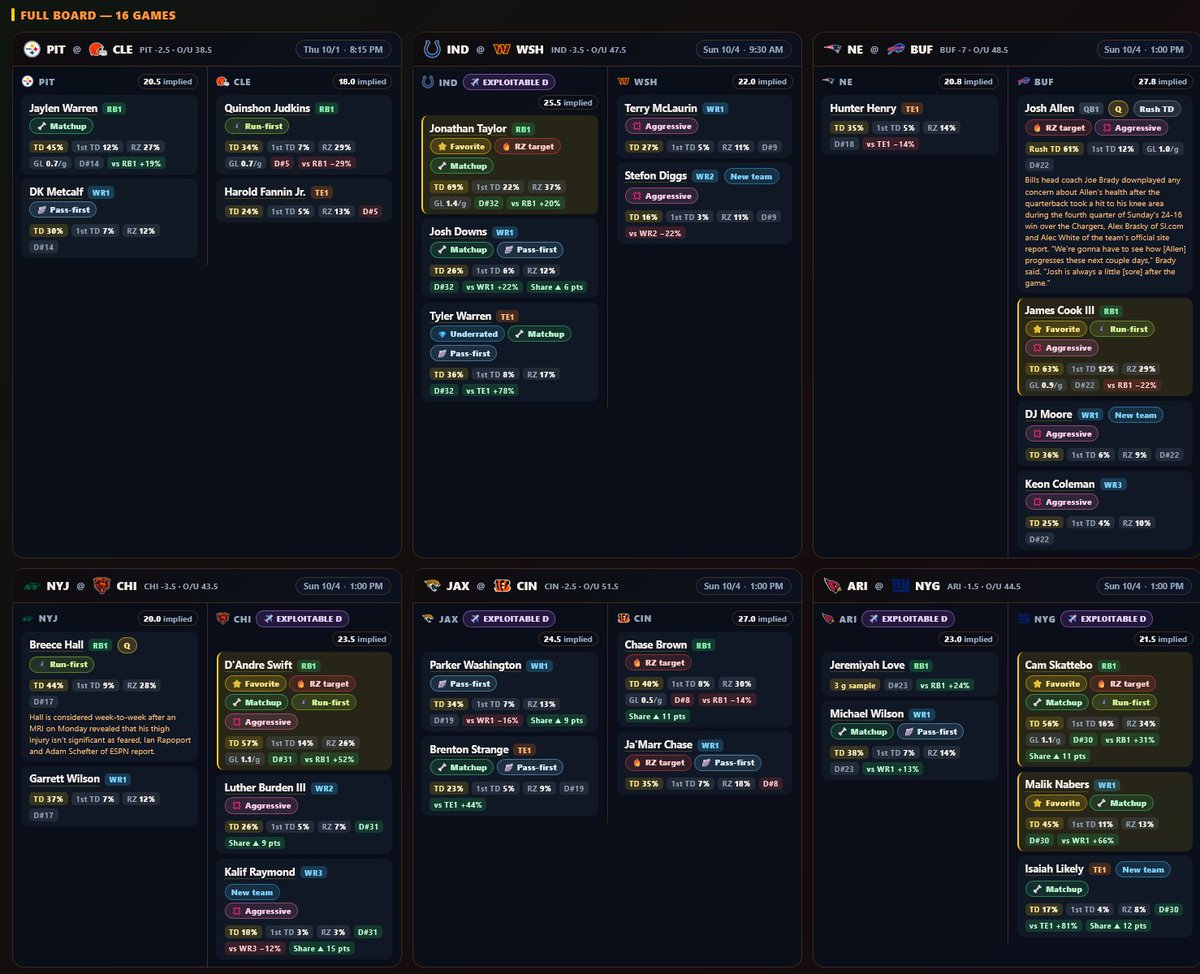Click vs RB1 +52% on D'Andre Swift
Image resolution: width=1200 pixels, height=974 pixels.
(x=329, y=760)
